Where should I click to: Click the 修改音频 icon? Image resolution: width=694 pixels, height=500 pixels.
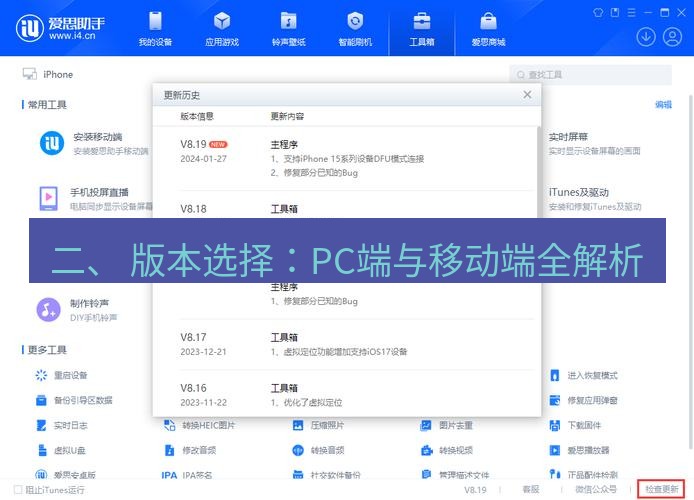point(170,450)
